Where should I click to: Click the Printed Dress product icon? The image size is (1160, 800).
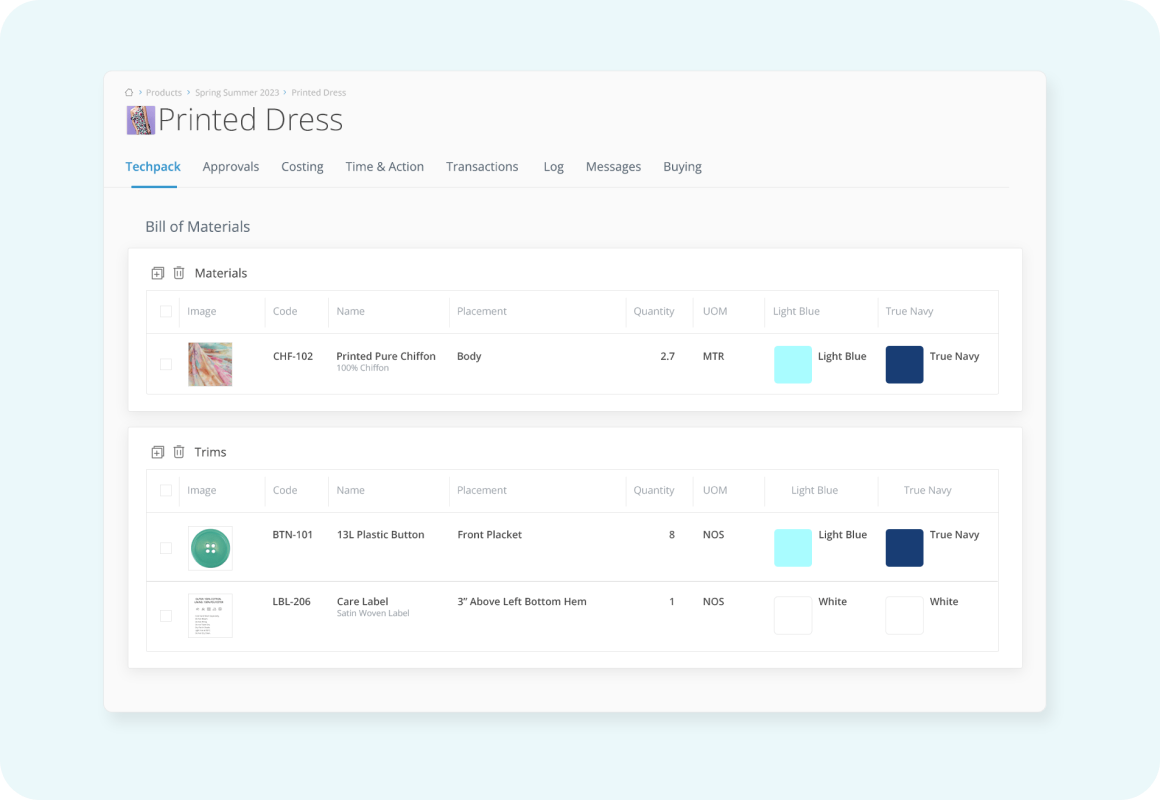click(140, 120)
